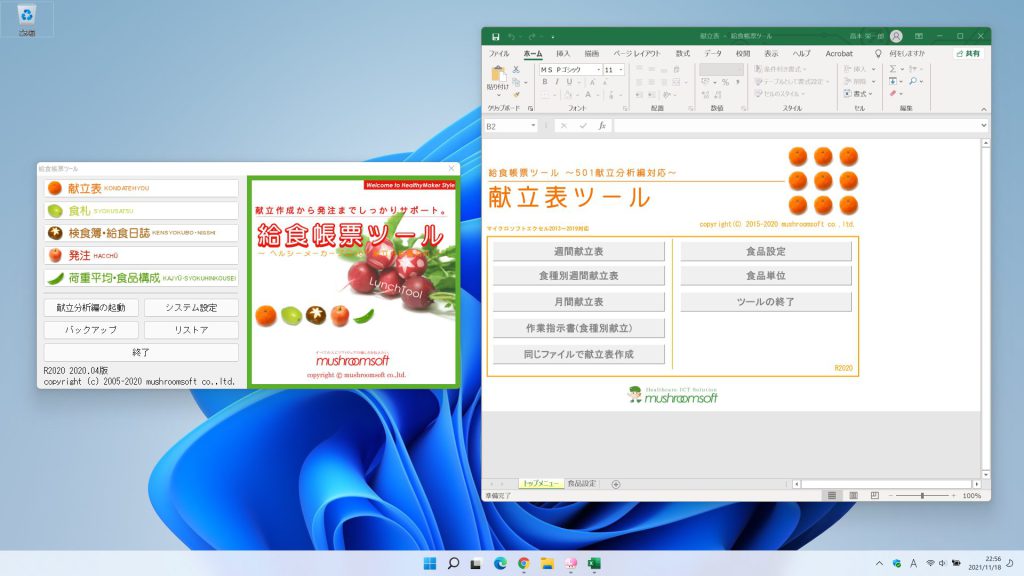The width and height of the screenshot is (1024, 576).
Task: Click the zoom out minus button
Action: coord(891,496)
